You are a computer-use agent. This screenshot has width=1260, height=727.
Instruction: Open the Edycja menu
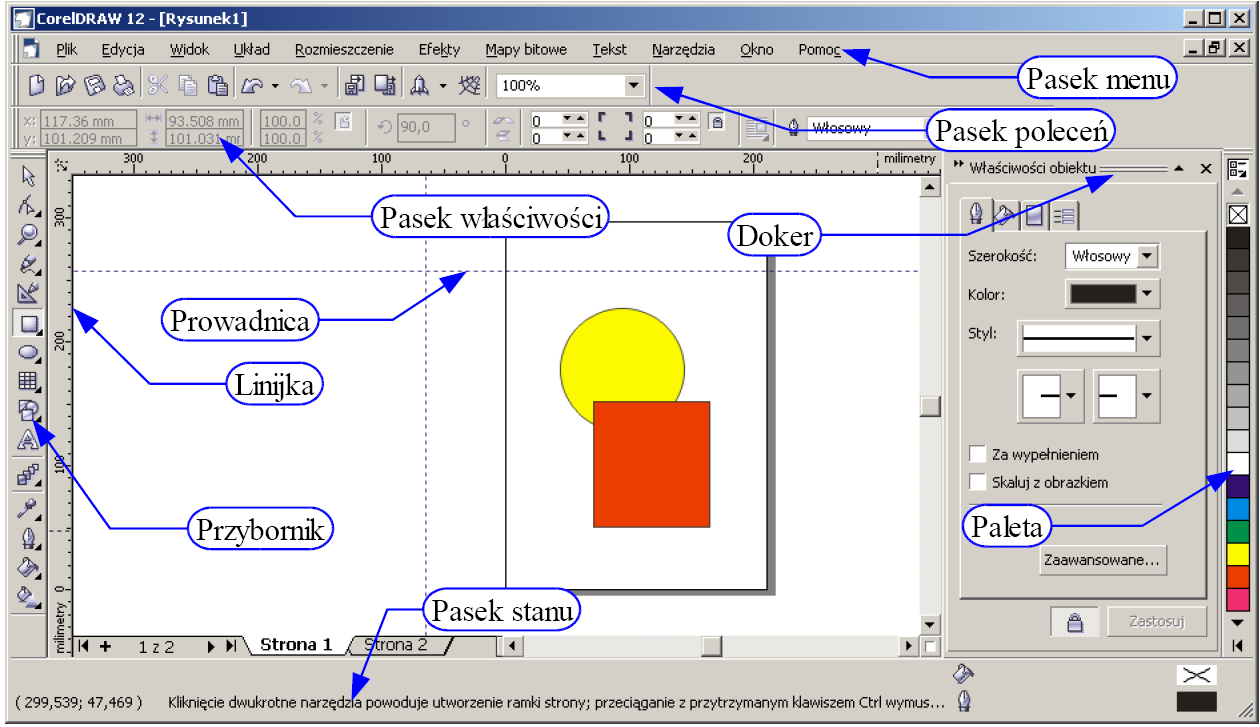click(x=123, y=49)
